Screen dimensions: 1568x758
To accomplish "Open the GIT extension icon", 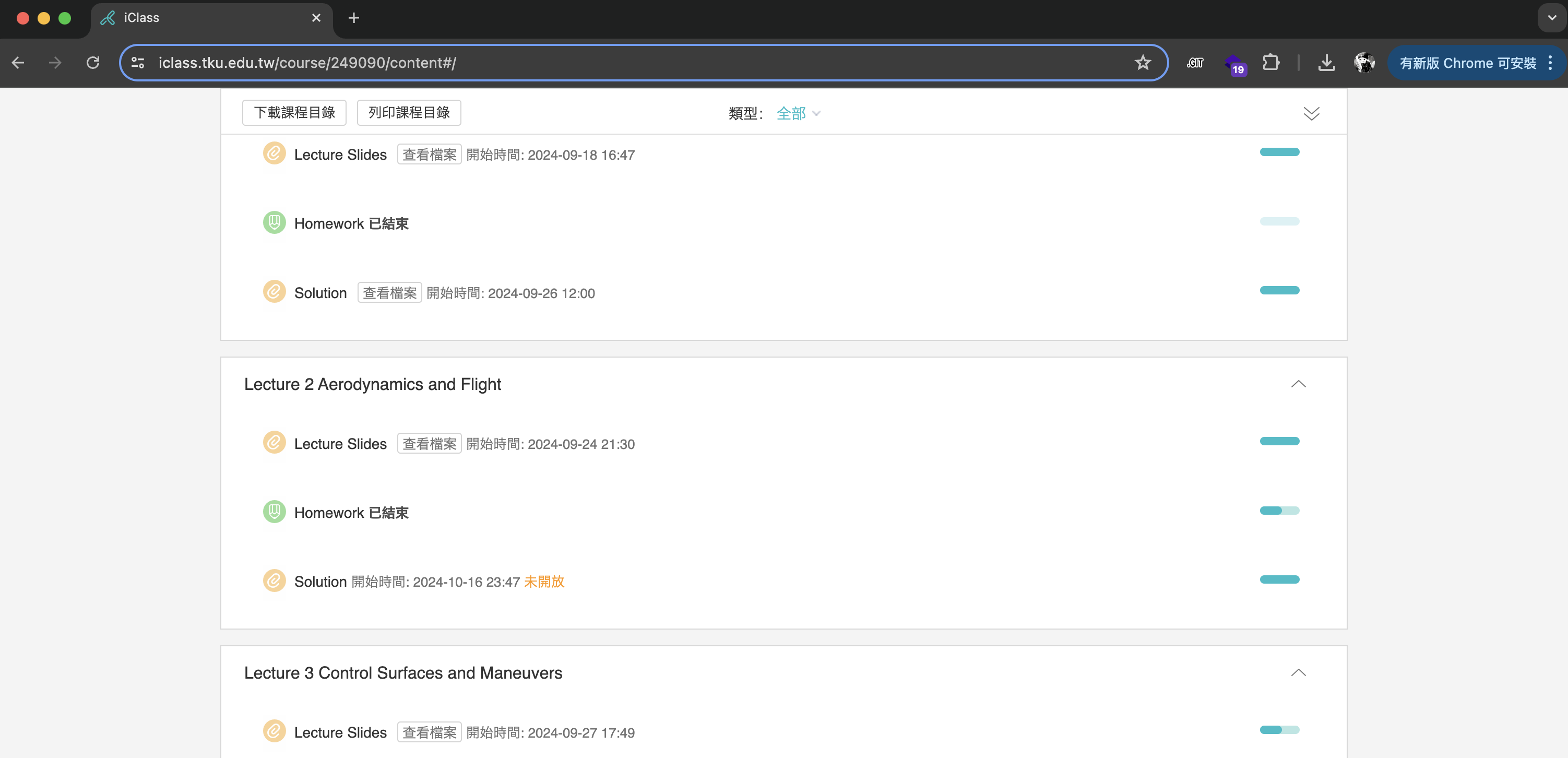I will point(1195,63).
